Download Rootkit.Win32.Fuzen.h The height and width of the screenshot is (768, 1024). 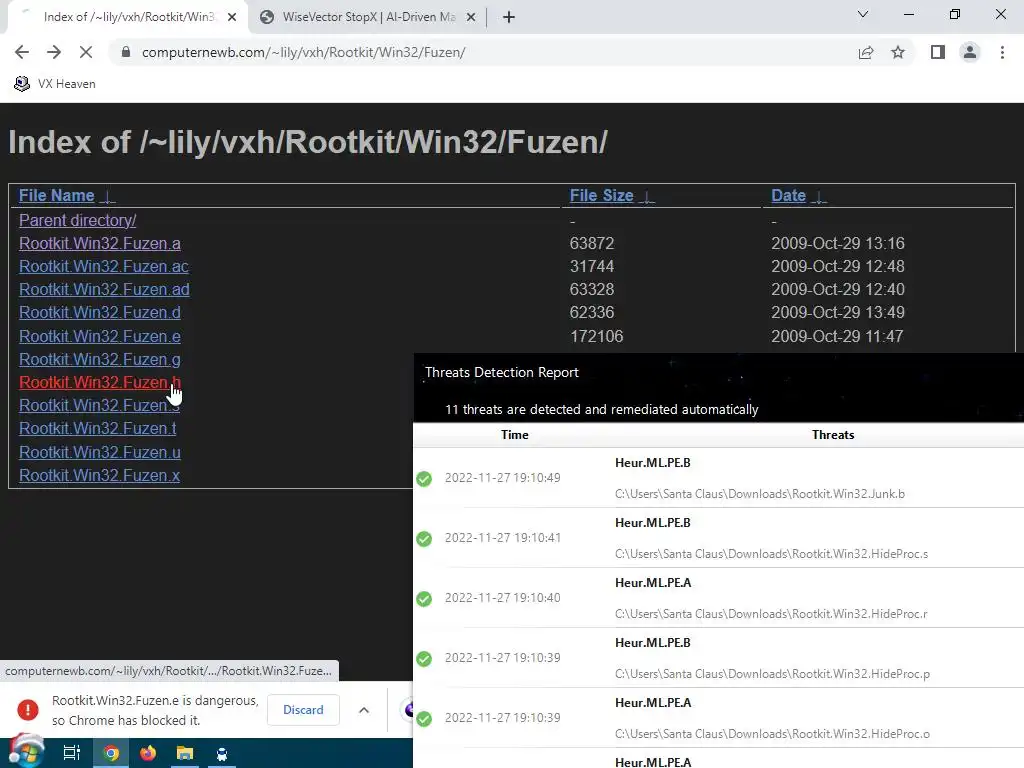[x=100, y=382]
